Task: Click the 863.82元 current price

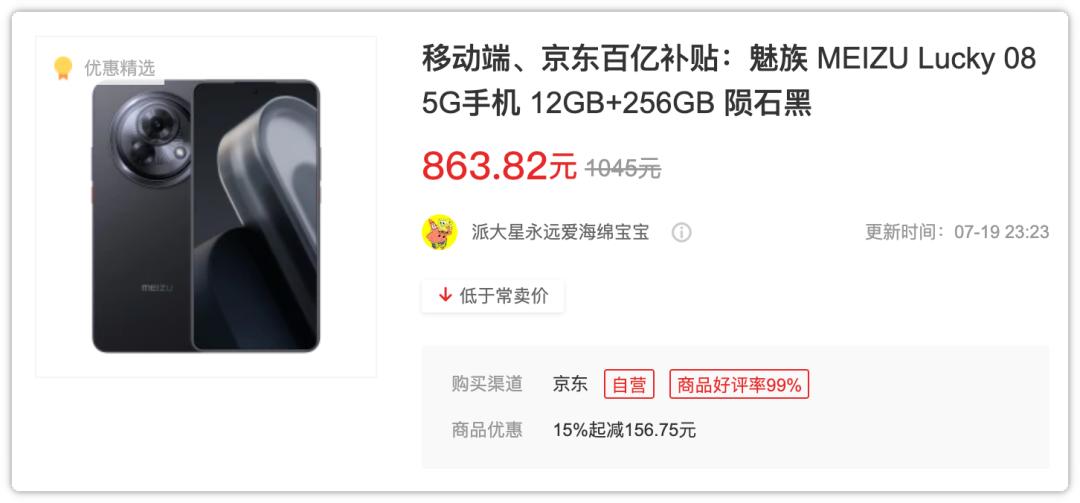Action: pyautogui.click(x=499, y=166)
